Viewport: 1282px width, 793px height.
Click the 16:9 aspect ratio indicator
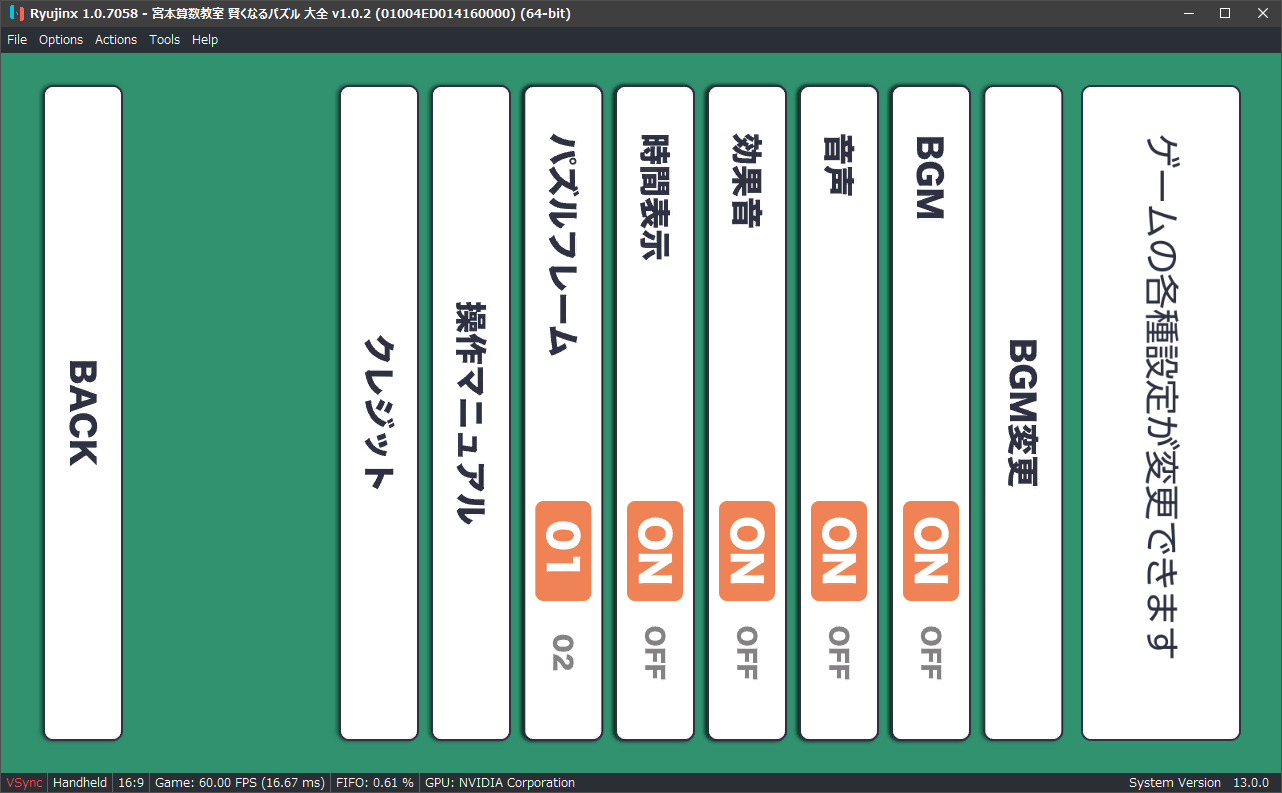click(x=131, y=783)
